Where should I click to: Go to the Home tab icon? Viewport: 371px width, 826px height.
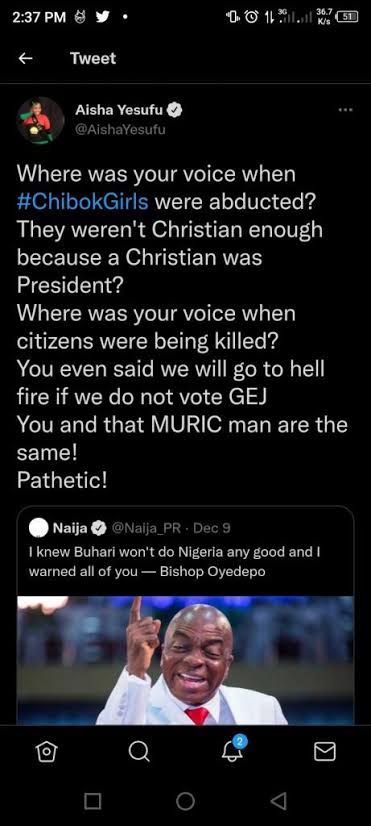(46, 752)
